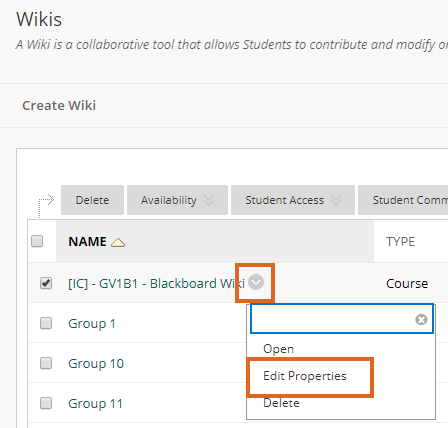Select the Group 11 checkbox

click(46, 403)
